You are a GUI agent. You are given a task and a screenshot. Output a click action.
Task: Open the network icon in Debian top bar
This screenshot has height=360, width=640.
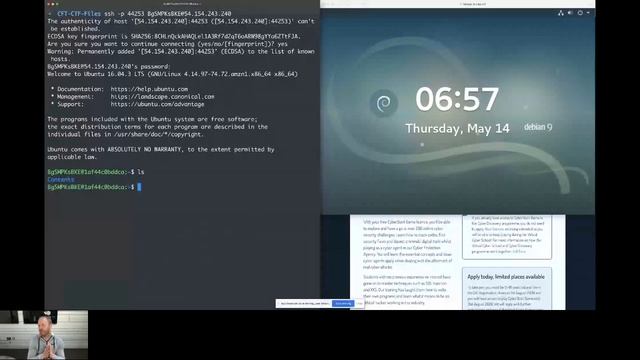click(561, 13)
